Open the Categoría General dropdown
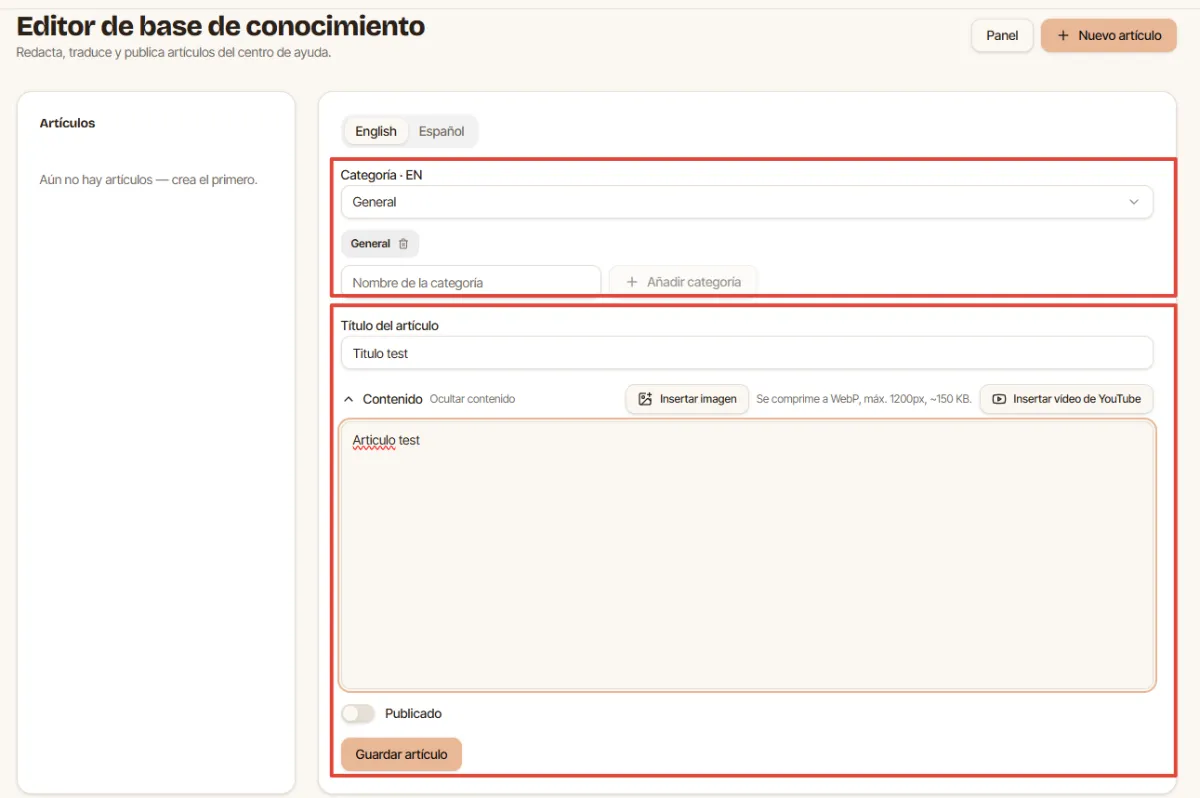1200x798 pixels. (747, 202)
